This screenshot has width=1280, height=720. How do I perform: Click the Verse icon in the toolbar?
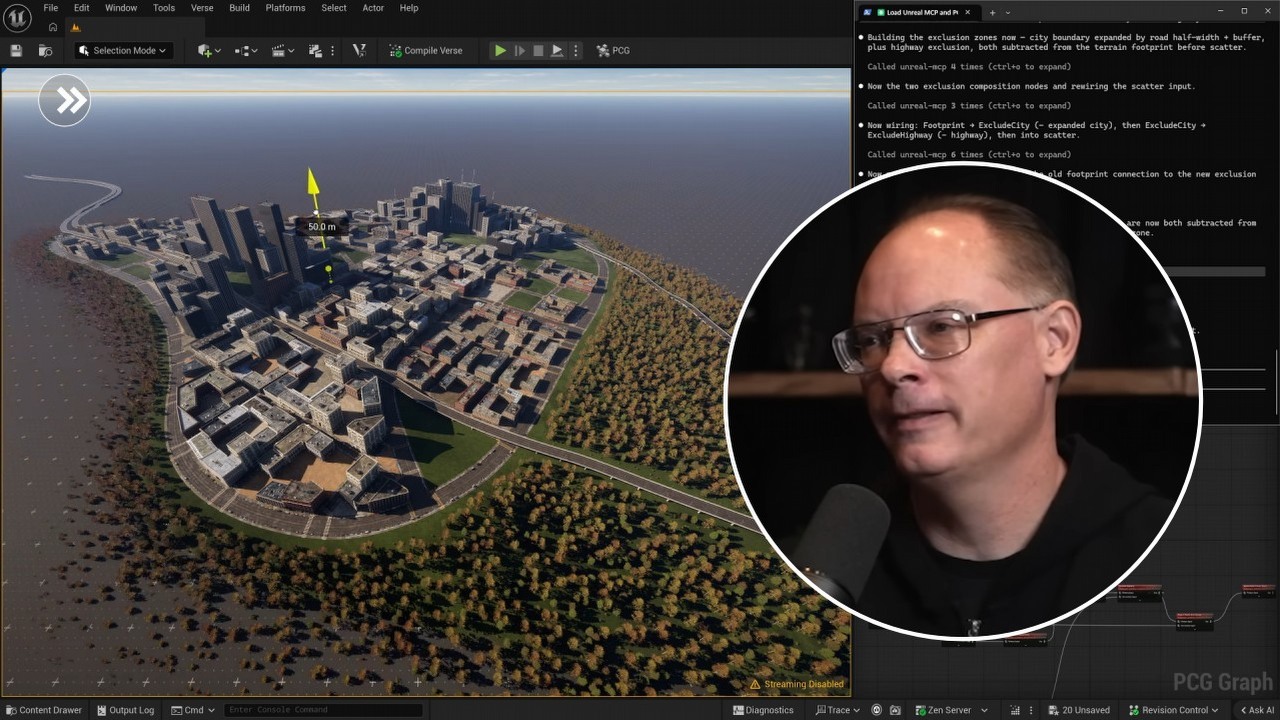[359, 50]
